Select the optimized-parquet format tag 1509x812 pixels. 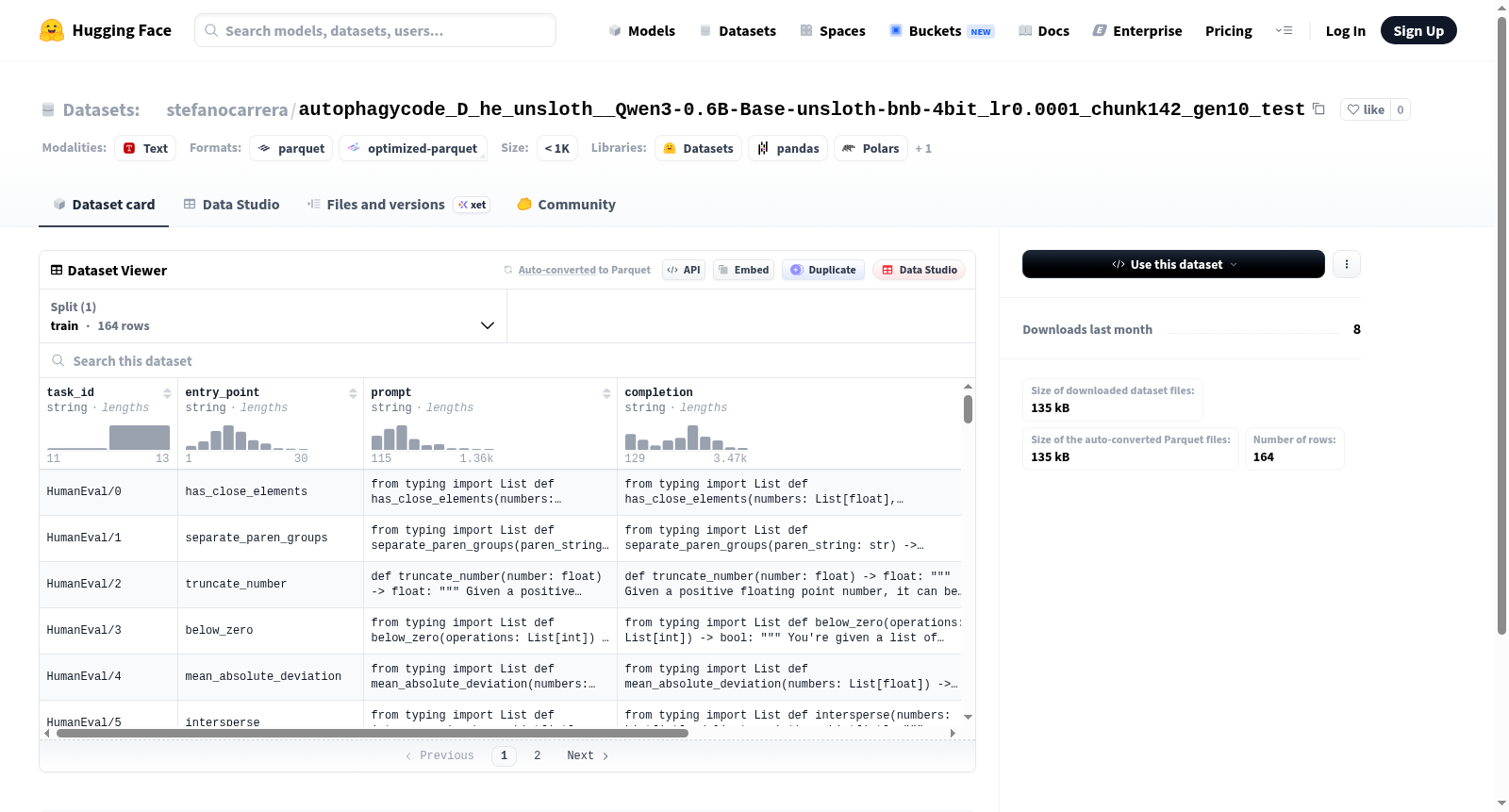(x=413, y=148)
